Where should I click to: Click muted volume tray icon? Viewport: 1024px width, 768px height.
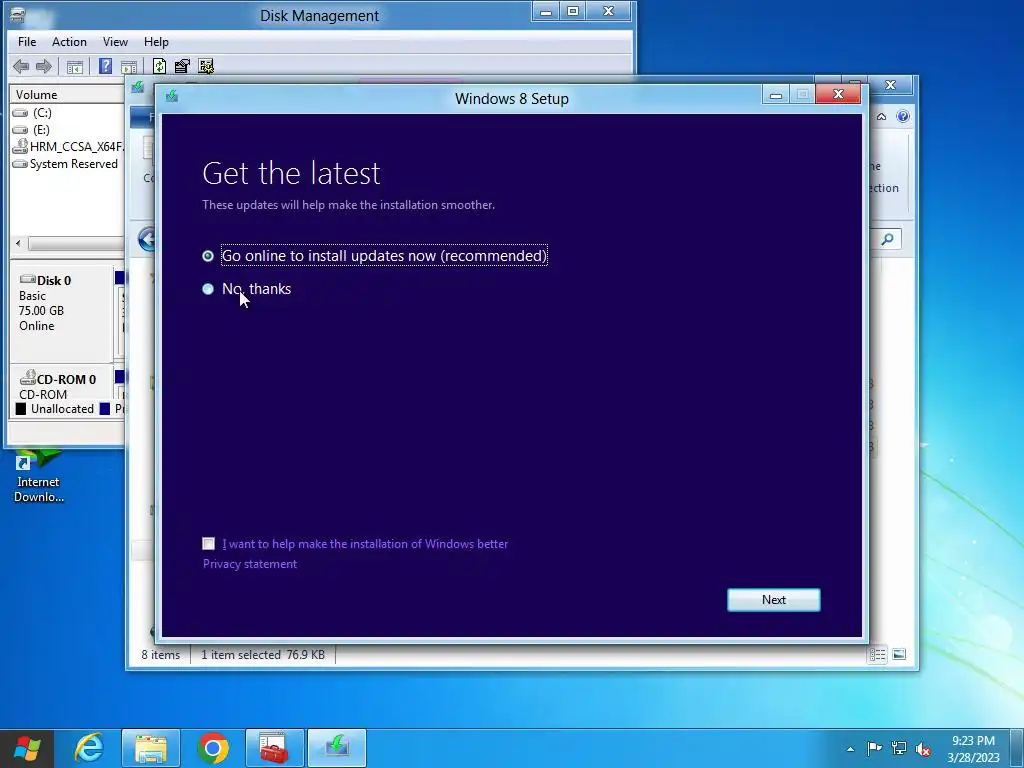coord(923,749)
